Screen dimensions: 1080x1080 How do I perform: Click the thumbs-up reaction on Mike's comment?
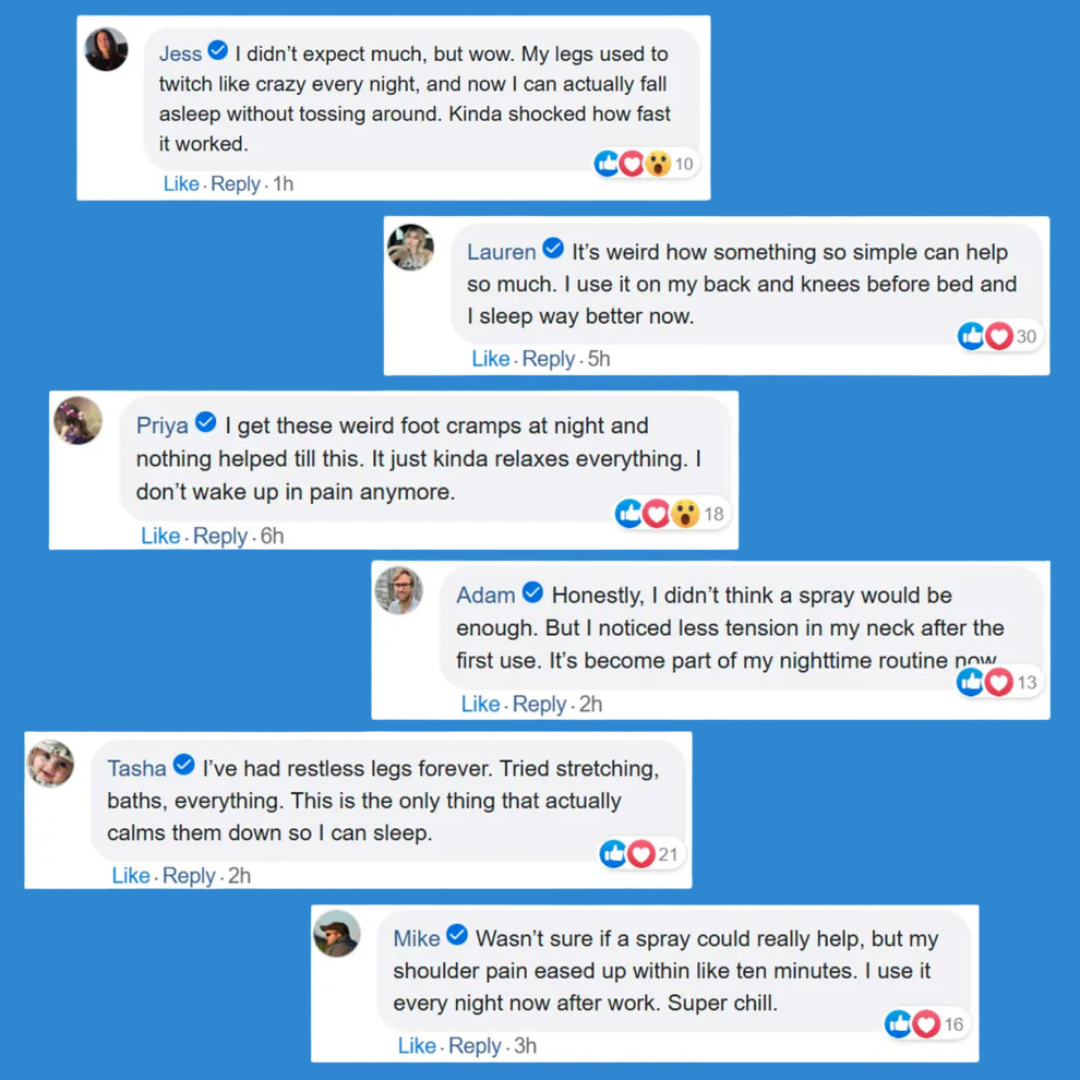tap(898, 1024)
